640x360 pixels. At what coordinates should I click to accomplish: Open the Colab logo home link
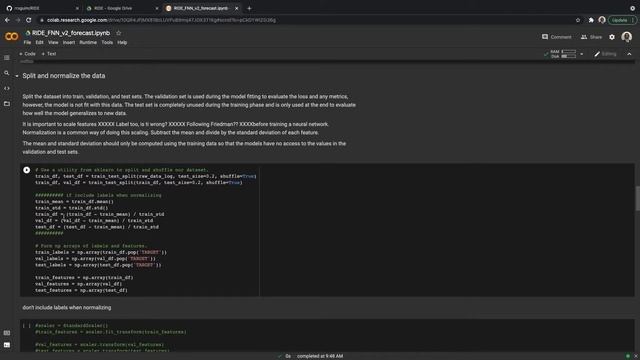pyautogui.click(x=11, y=37)
